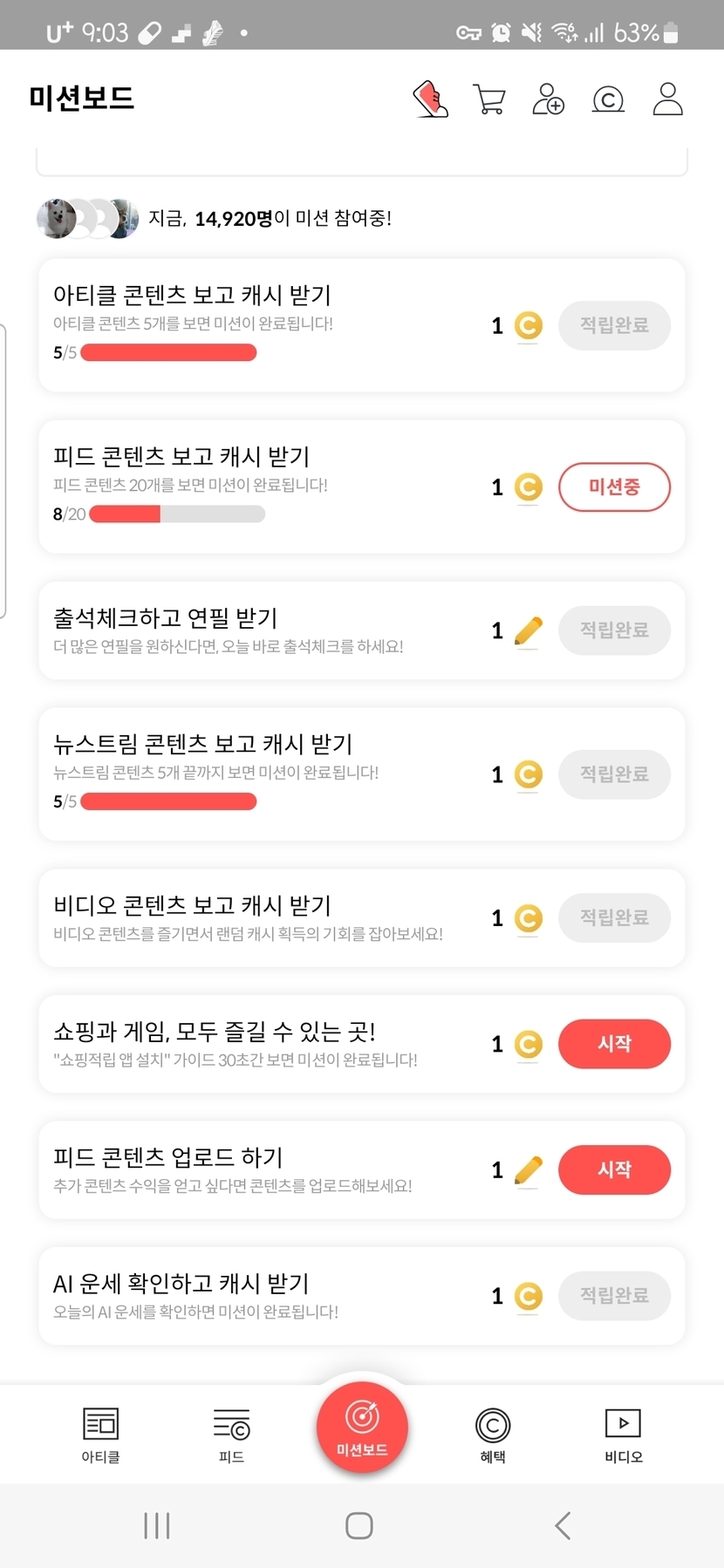Tap the red sneaker icon in header
The height and width of the screenshot is (1568, 724).
[x=430, y=99]
